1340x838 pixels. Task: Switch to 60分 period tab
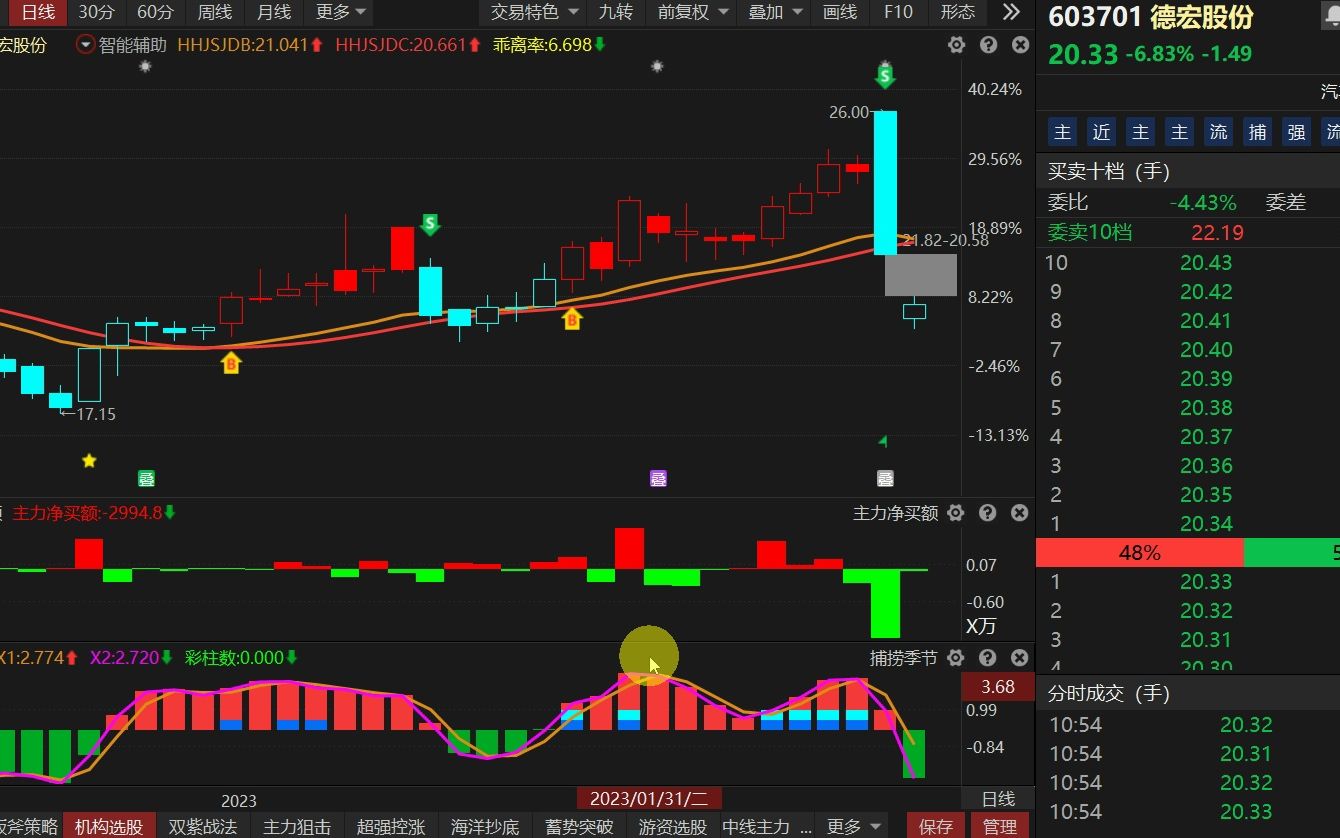click(155, 12)
